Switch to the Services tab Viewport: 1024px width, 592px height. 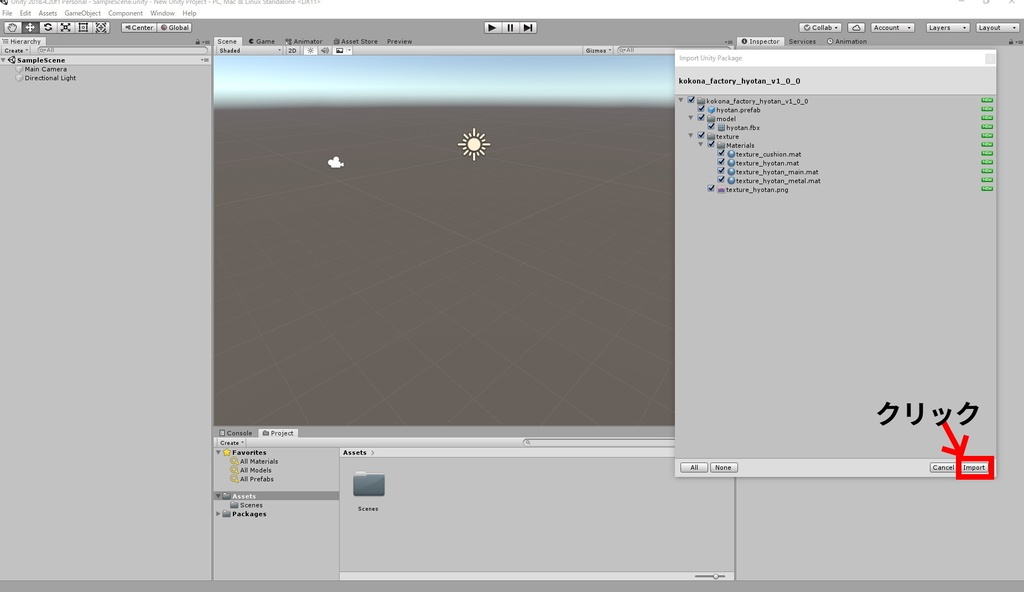point(802,41)
